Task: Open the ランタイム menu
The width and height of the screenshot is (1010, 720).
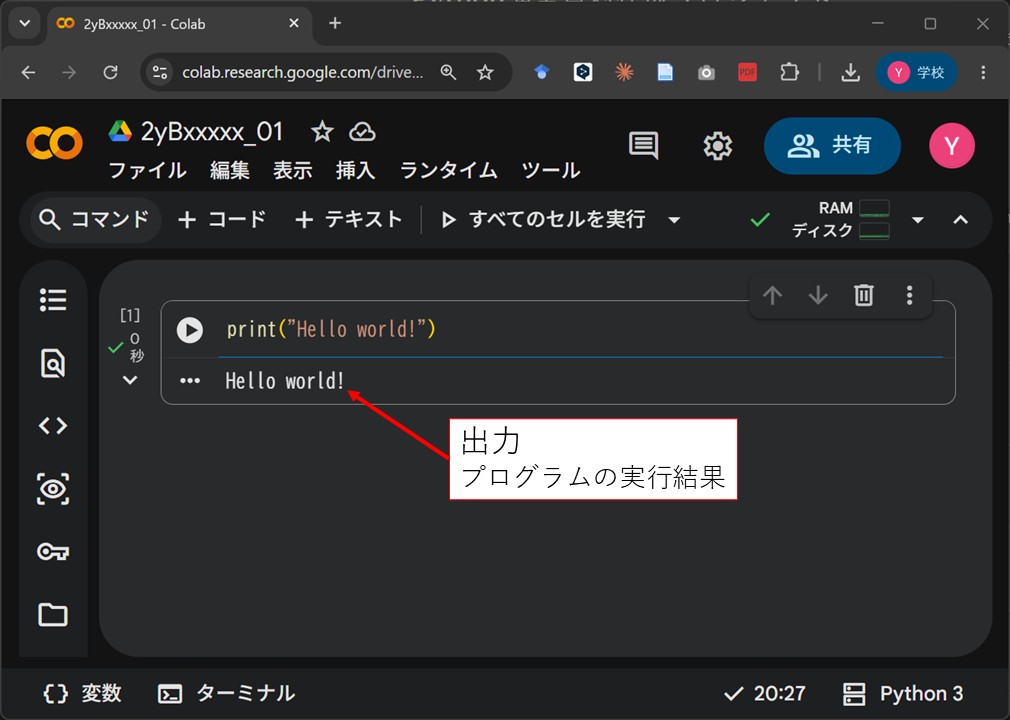Action: (448, 171)
